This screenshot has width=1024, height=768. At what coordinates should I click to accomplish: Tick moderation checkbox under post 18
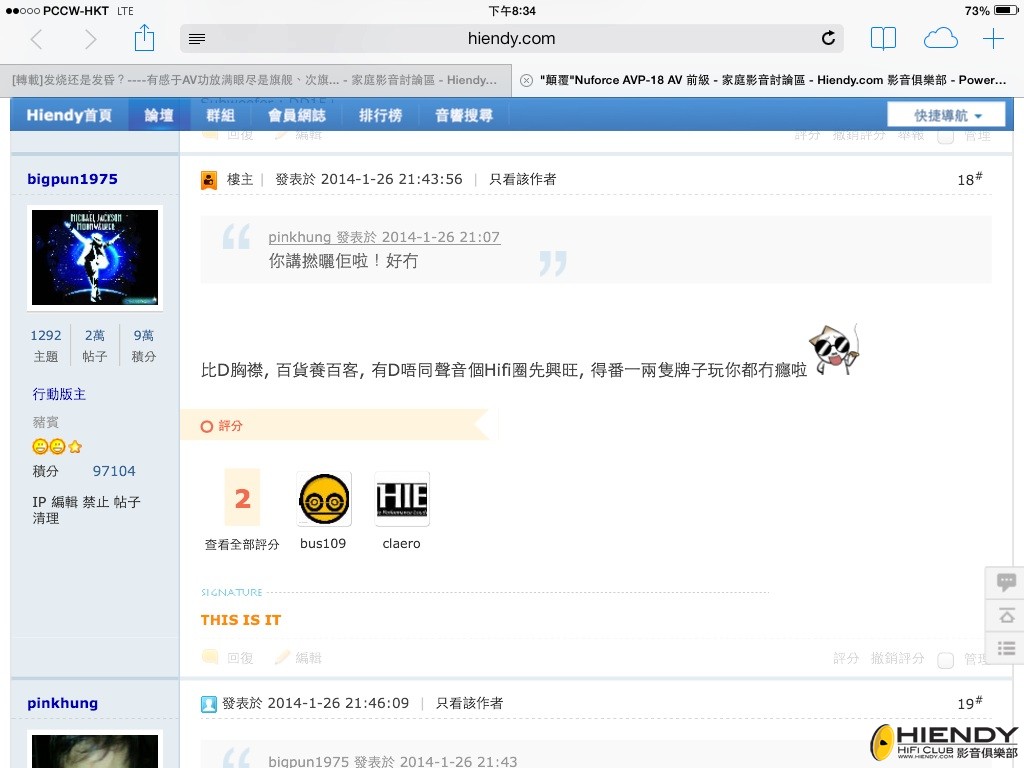(x=945, y=660)
